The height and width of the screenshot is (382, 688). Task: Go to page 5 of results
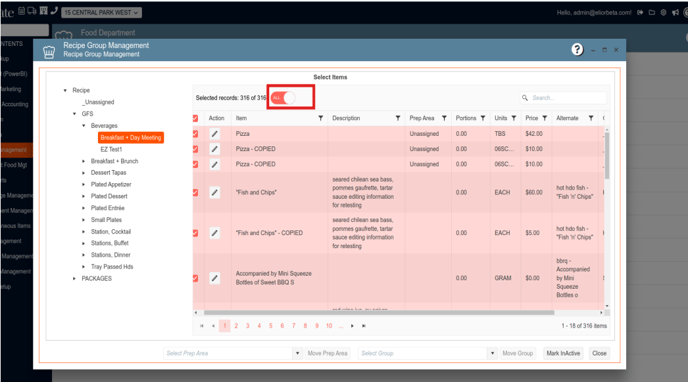click(271, 326)
